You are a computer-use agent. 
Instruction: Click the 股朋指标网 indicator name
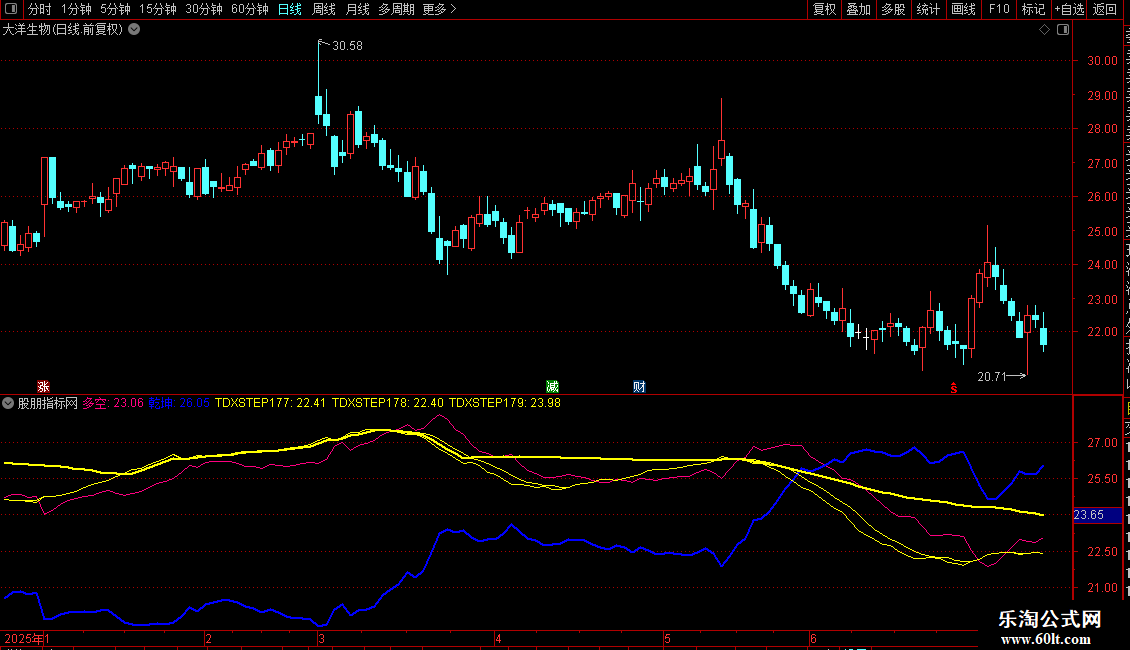point(48,404)
